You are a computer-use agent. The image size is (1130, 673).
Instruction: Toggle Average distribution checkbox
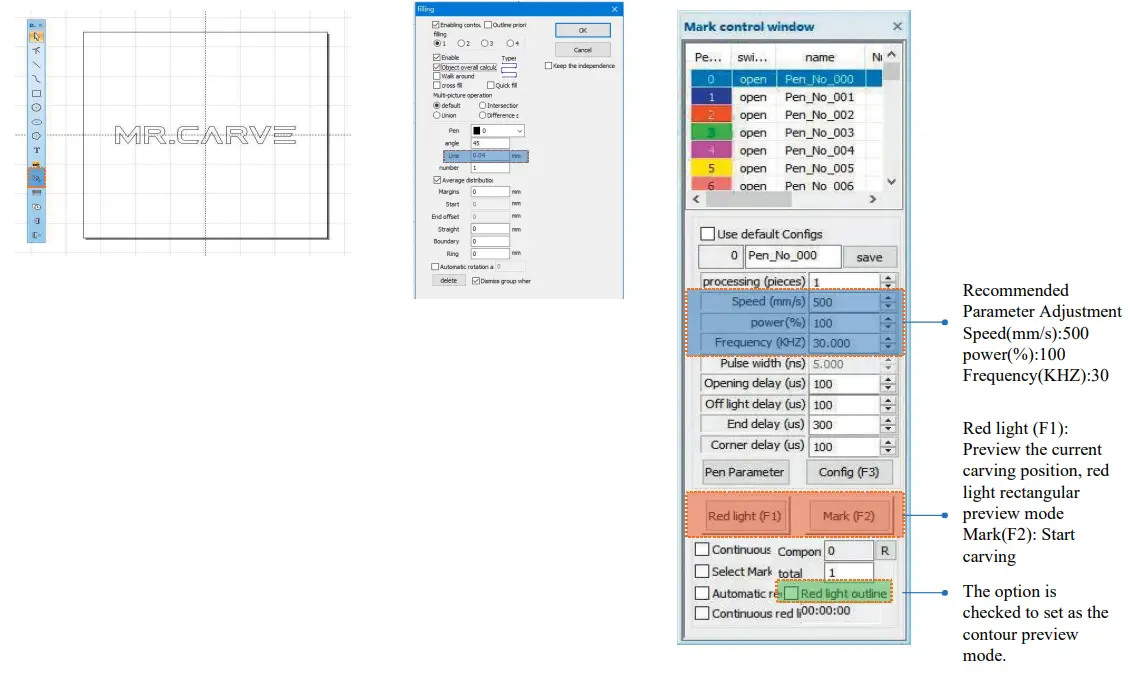pyautogui.click(x=437, y=180)
